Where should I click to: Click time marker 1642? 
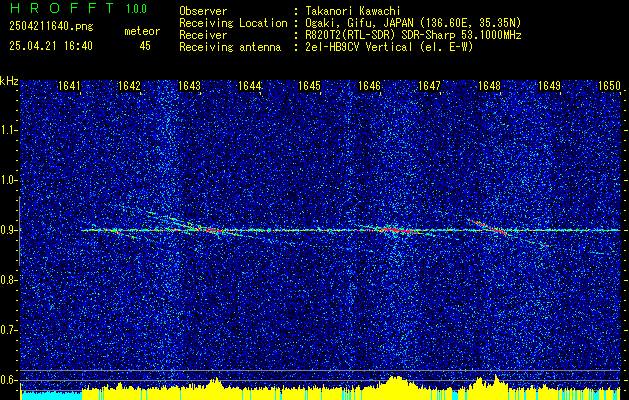click(x=130, y=86)
